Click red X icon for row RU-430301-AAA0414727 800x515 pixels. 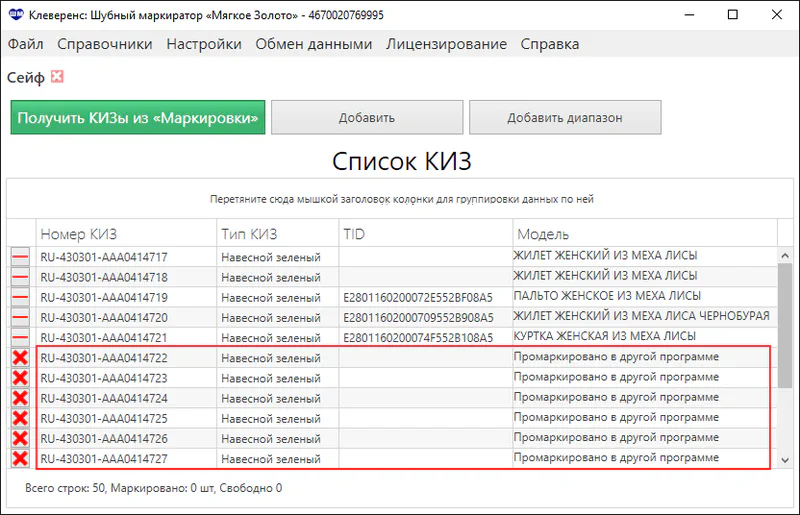coord(20,458)
